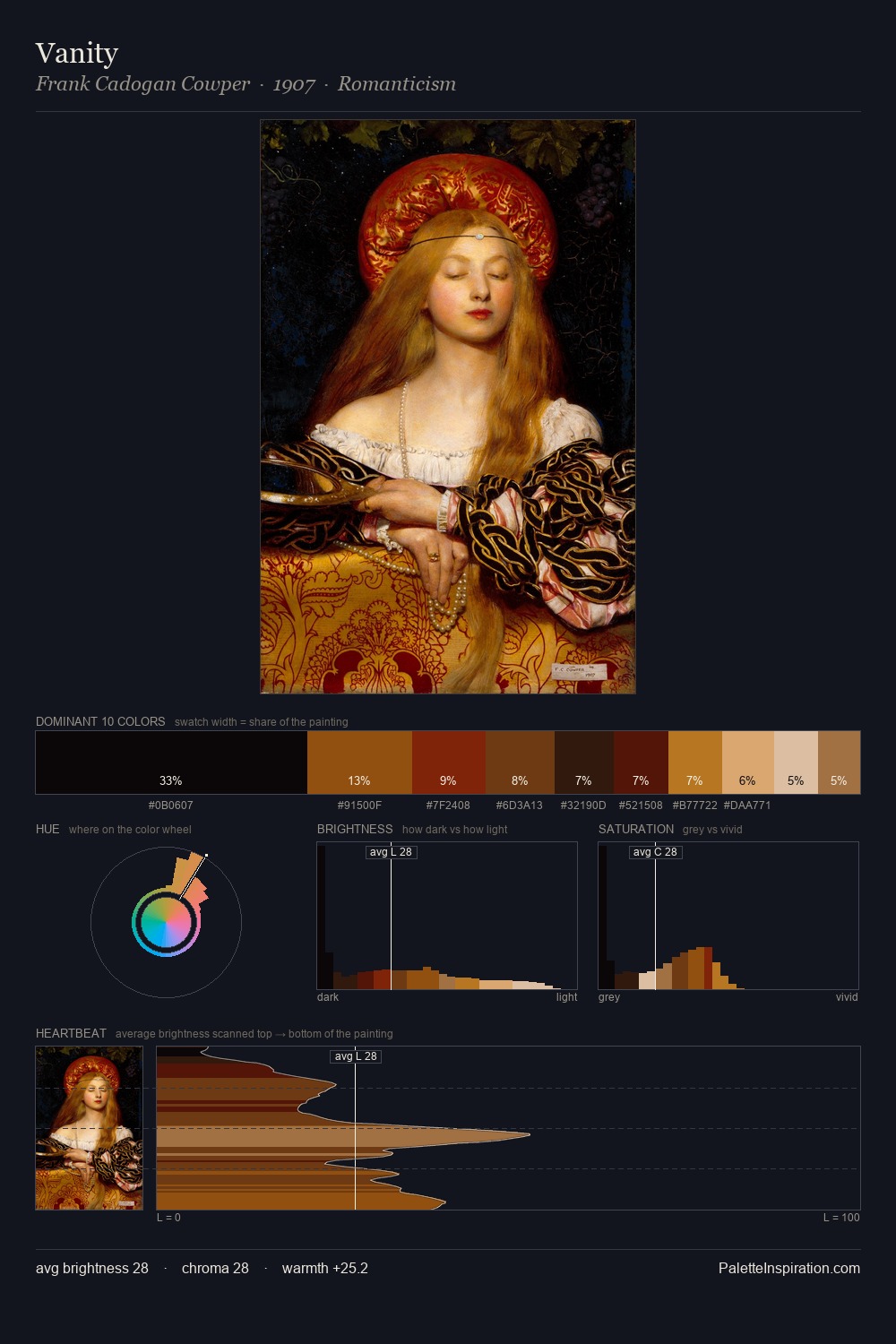Click the "Vanity" title
The height and width of the screenshot is (1344, 896).
(x=77, y=54)
